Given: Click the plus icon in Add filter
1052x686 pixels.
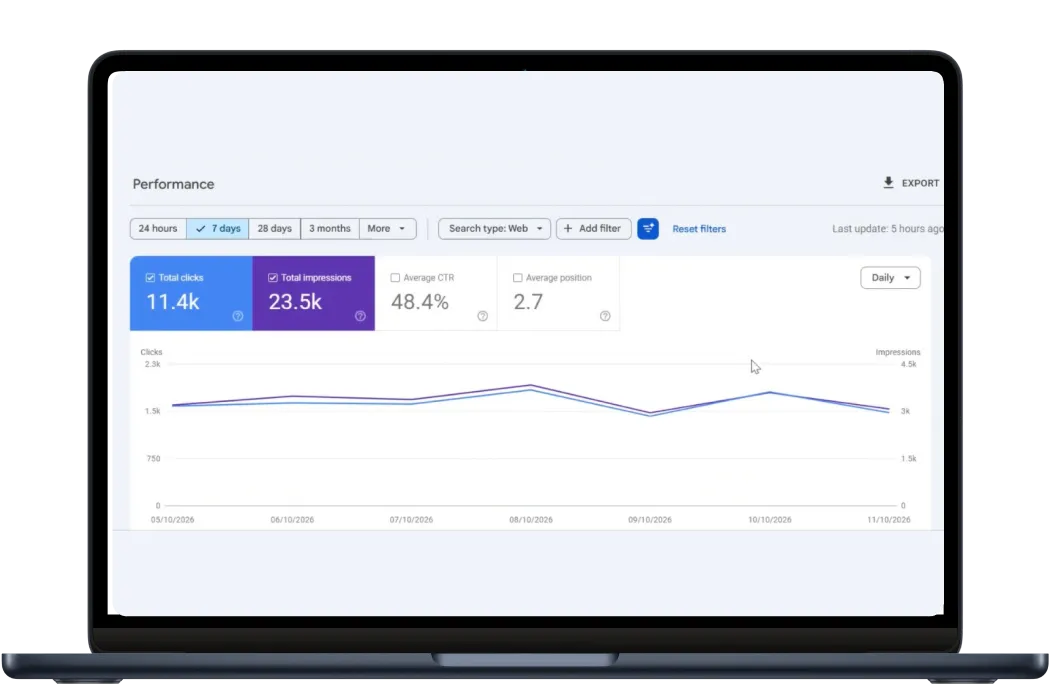Looking at the screenshot, I should point(568,229).
